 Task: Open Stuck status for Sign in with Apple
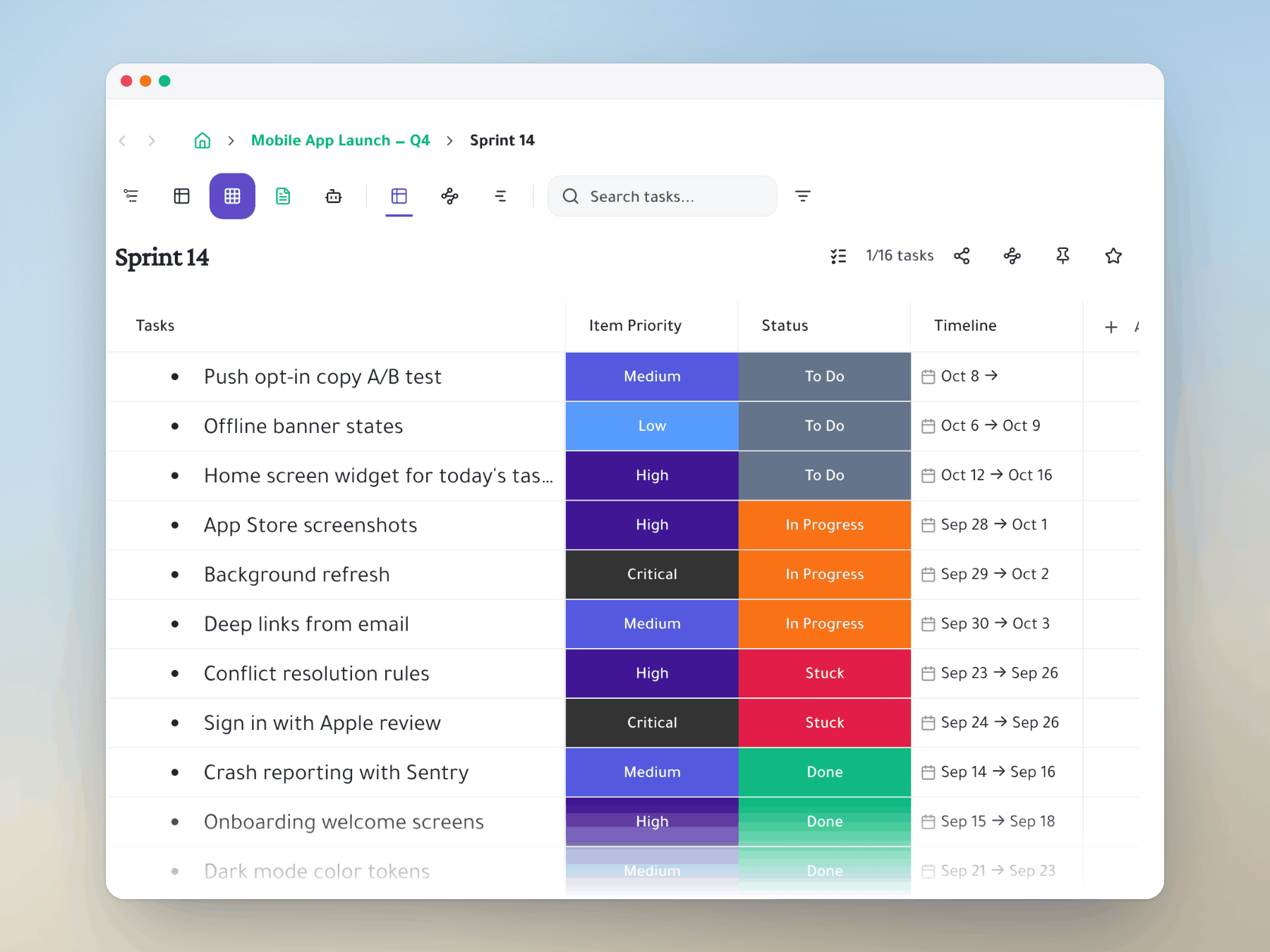(x=825, y=723)
